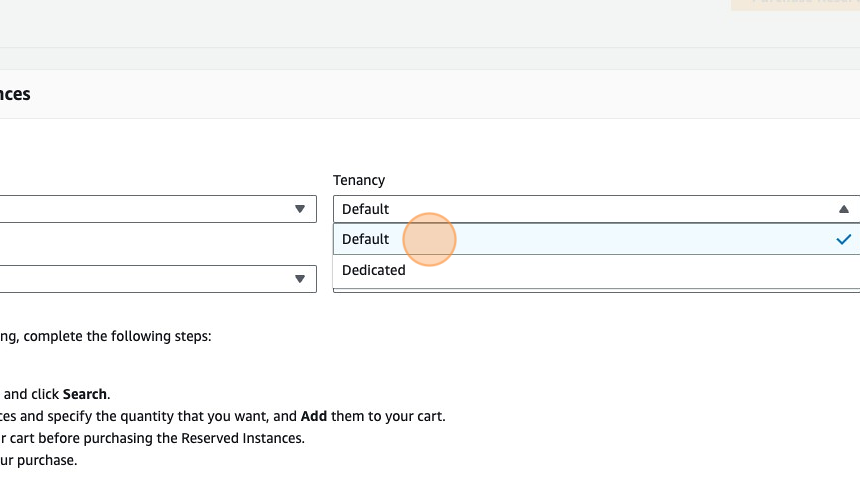
Task: Click the gray header strip above the panel
Action: (400, 25)
